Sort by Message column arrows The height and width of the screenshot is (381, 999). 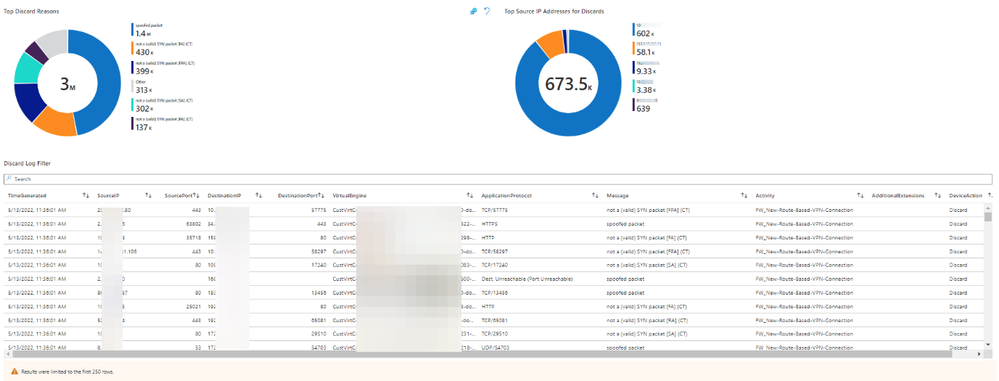click(x=744, y=196)
